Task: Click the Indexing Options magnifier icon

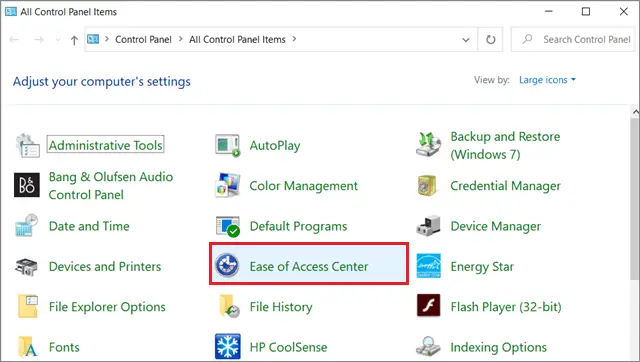Action: pos(428,346)
